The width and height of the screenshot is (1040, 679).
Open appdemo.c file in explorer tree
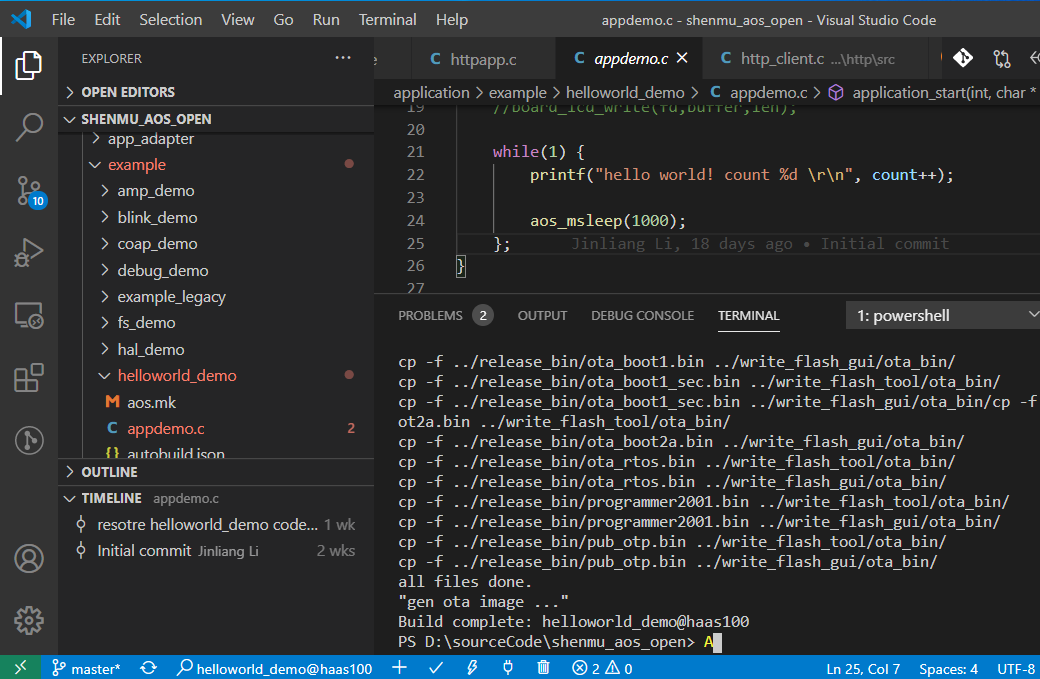pyautogui.click(x=216, y=429)
